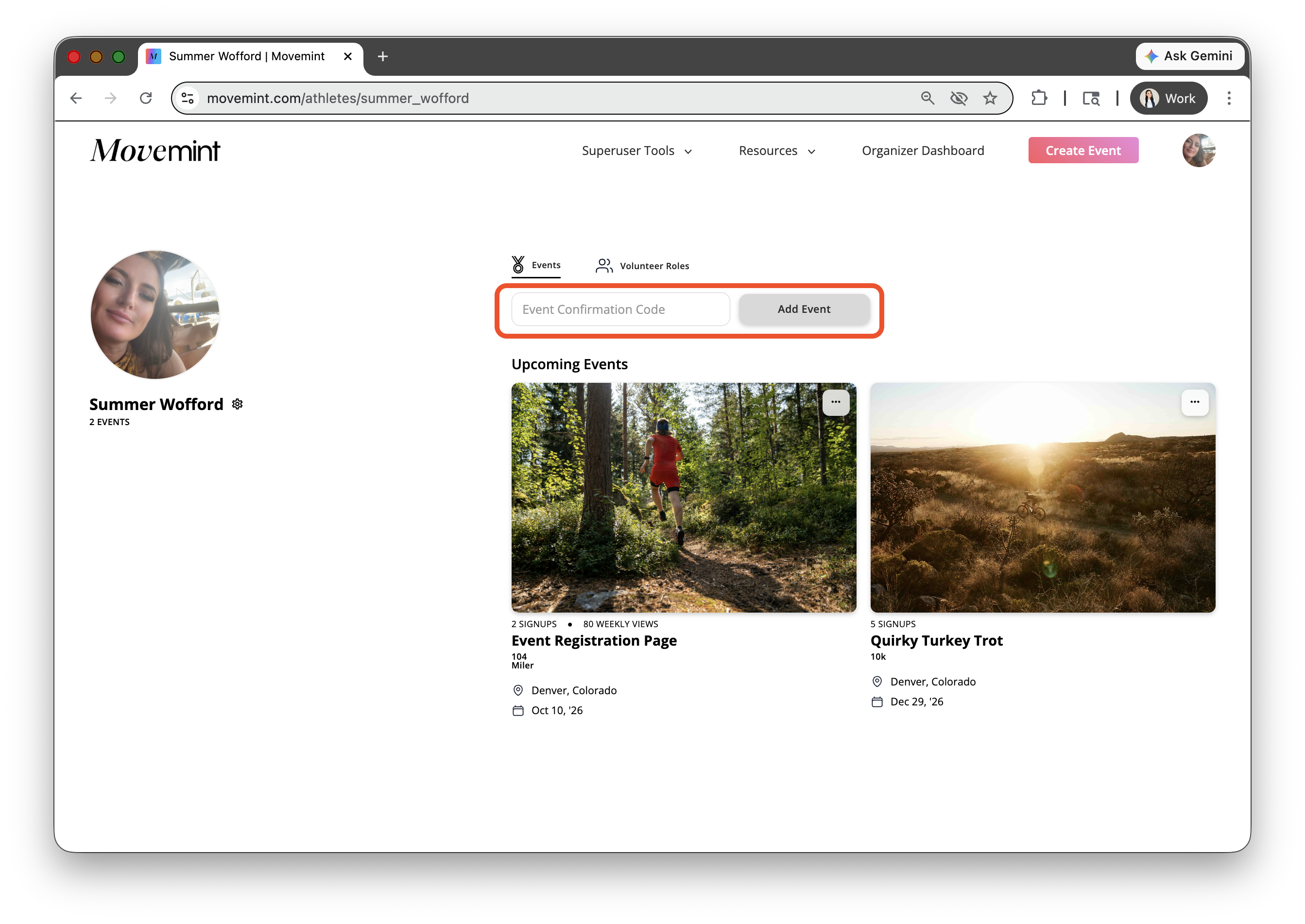Click the Add Event button
This screenshot has width=1305, height=924.
coord(804,309)
